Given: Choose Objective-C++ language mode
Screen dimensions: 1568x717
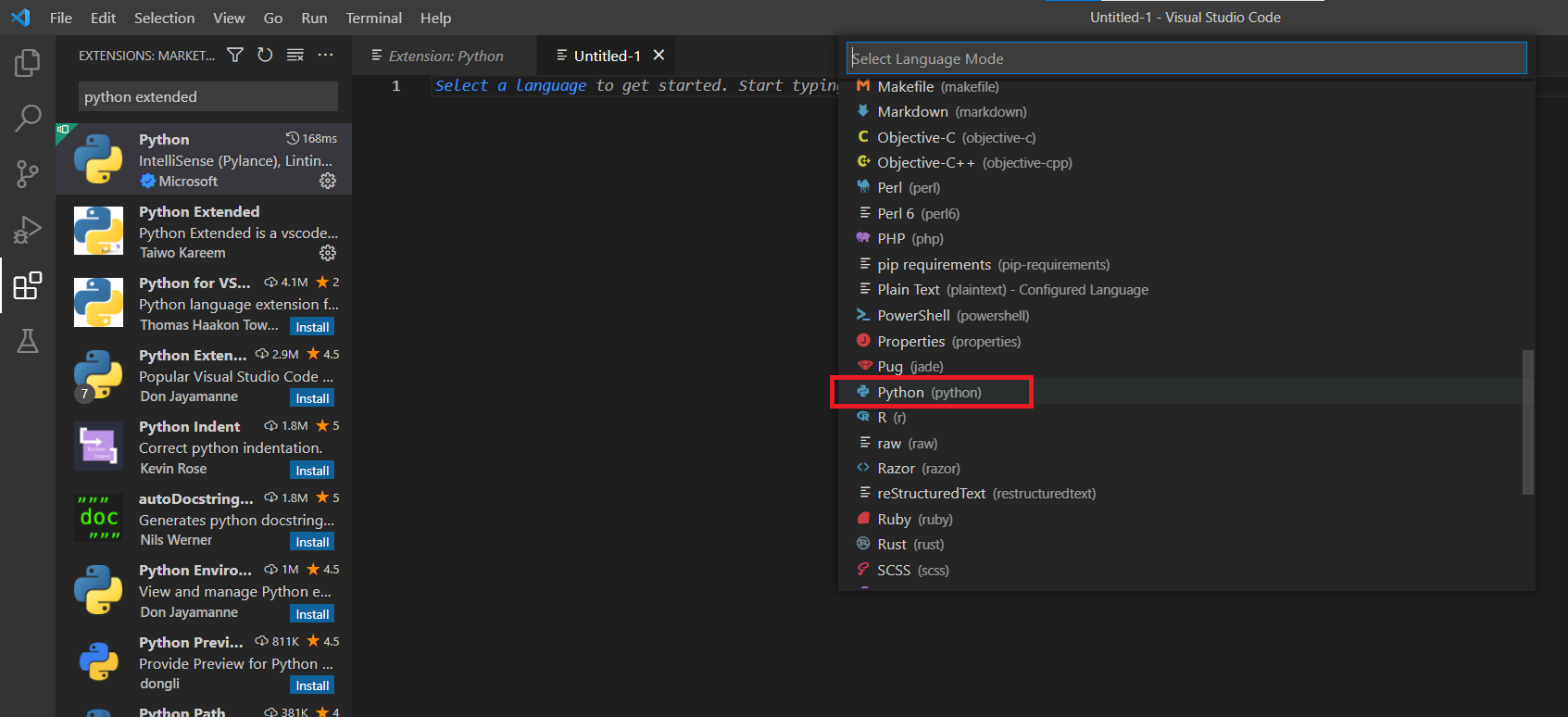Looking at the screenshot, I should [x=1186, y=162].
